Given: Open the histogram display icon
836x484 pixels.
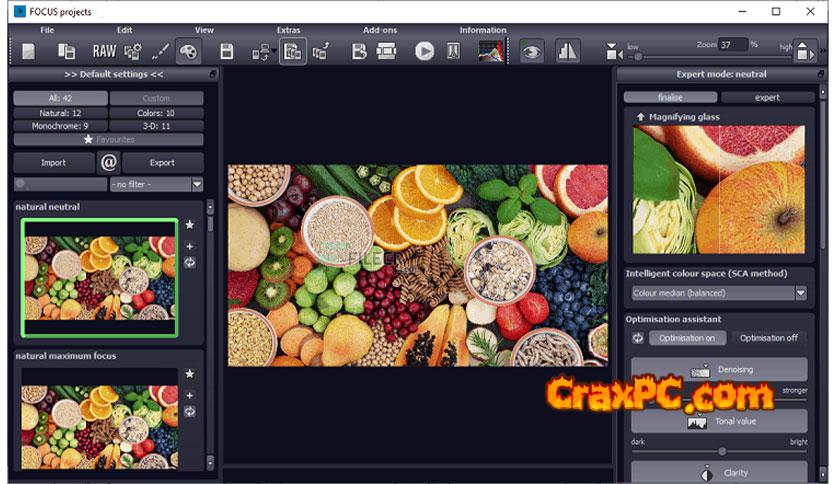Looking at the screenshot, I should point(491,51).
